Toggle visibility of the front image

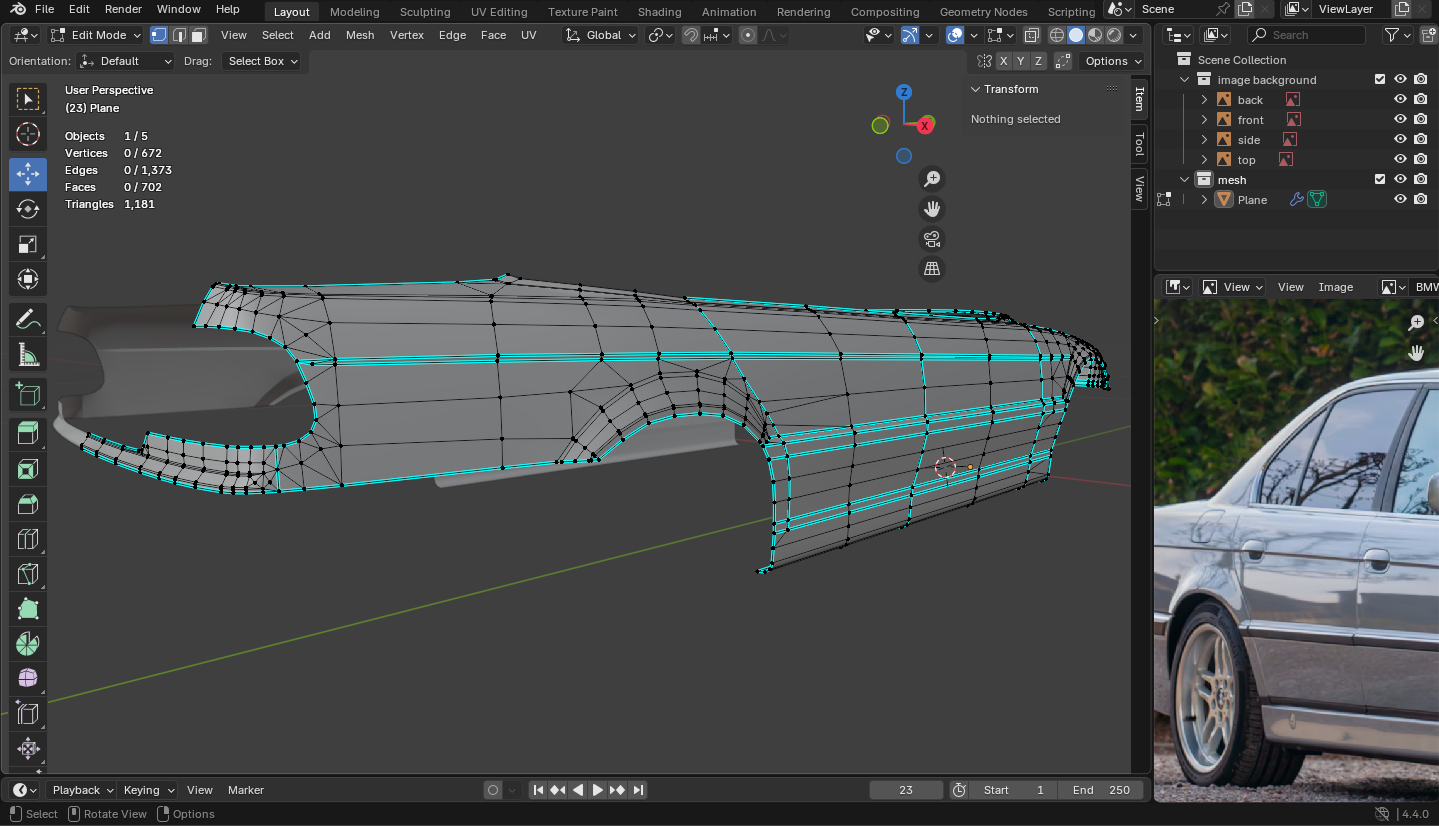(1400, 119)
